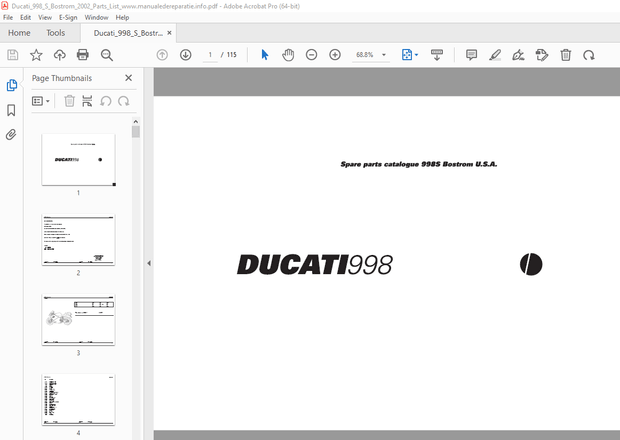Activate the Hand pan tool

[288, 55]
